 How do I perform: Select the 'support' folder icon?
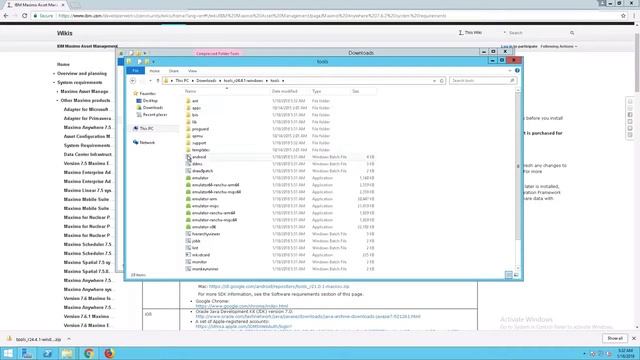188,143
